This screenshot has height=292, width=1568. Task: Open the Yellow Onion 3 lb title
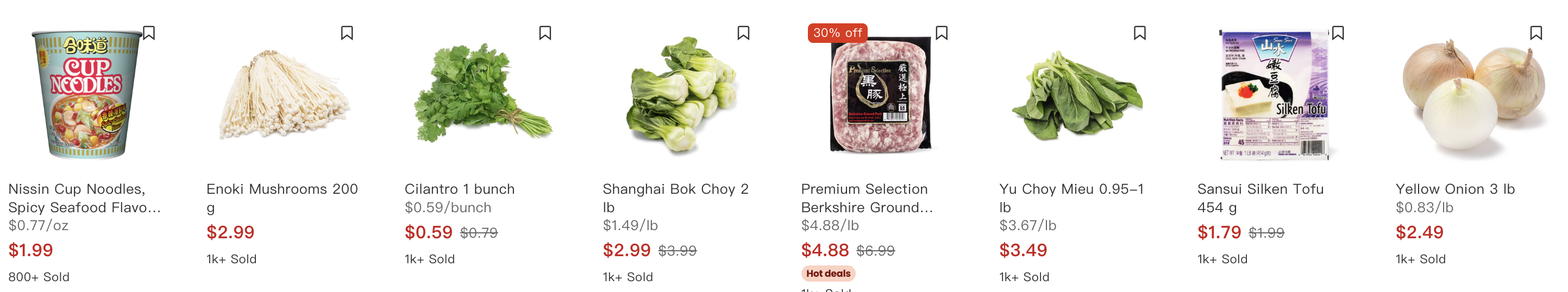1455,189
